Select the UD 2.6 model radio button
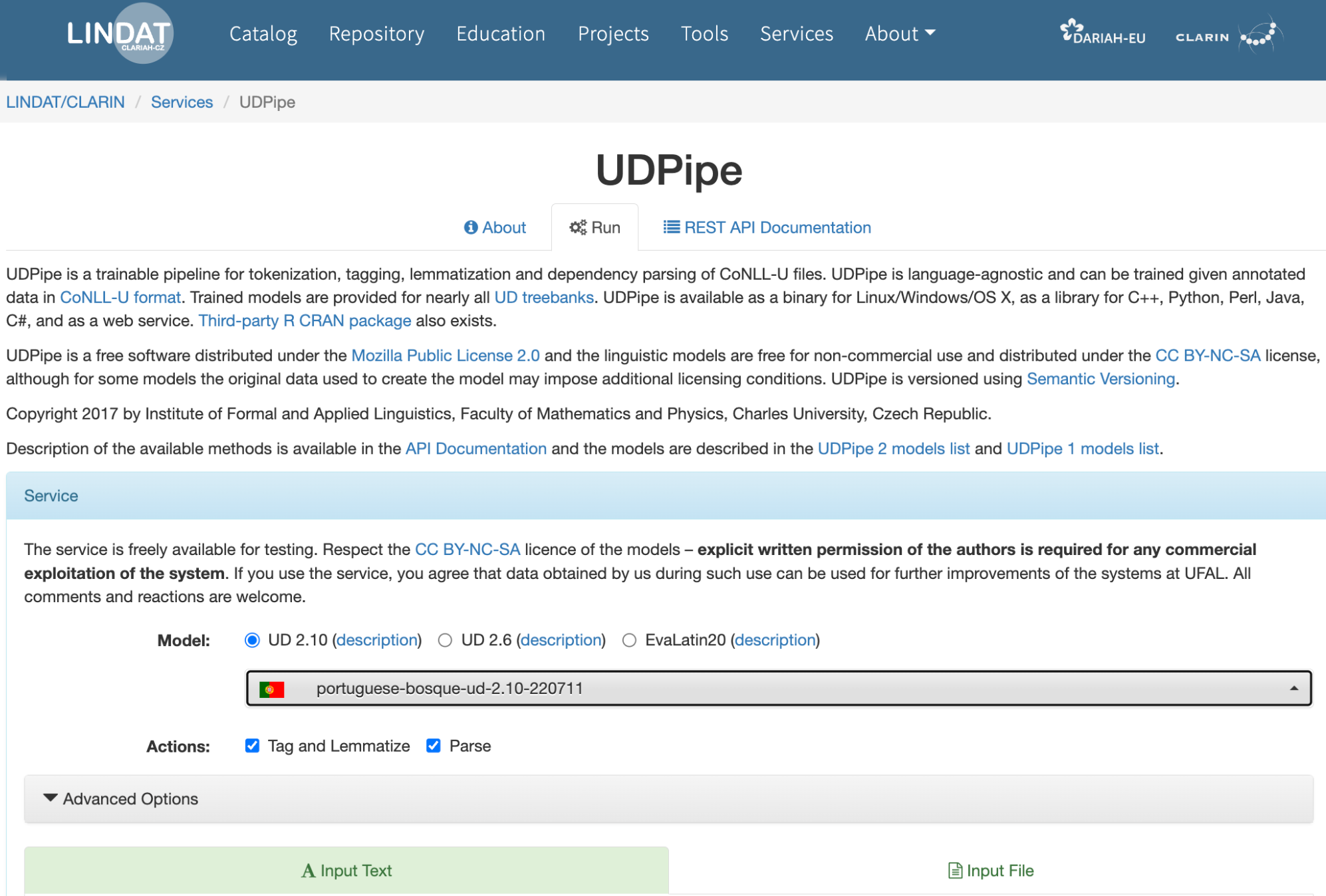Screen dimensions: 1326x896 (445, 640)
